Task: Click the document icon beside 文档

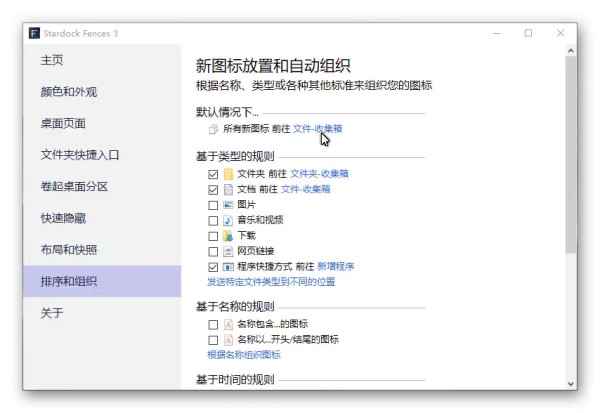Action: 228,189
